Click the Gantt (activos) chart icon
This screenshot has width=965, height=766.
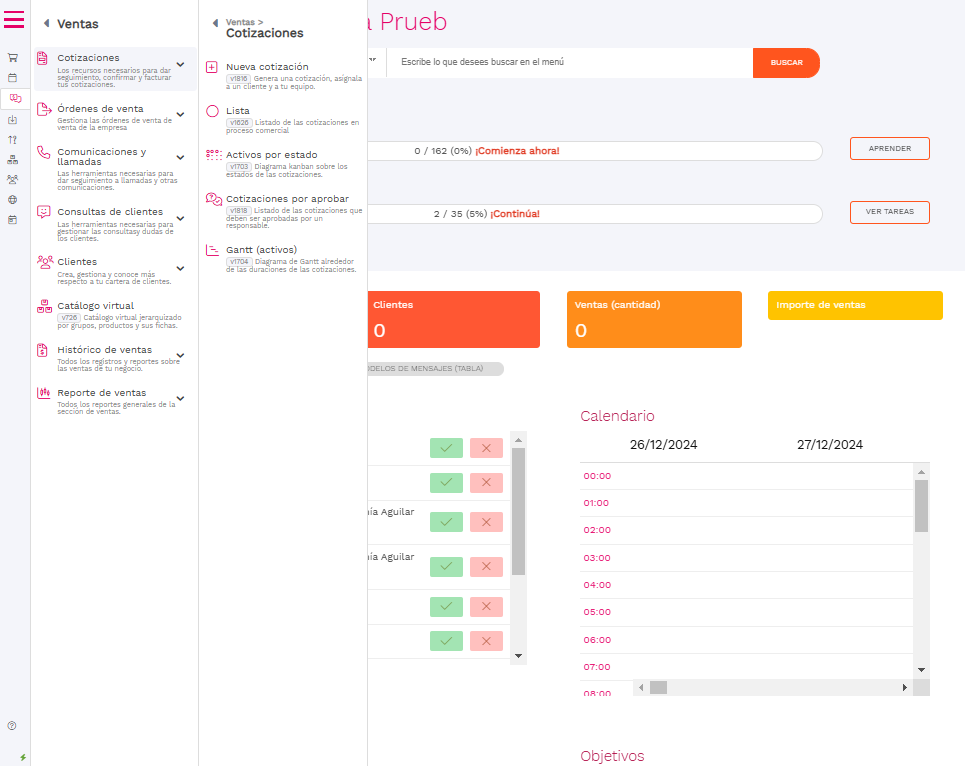(x=212, y=250)
